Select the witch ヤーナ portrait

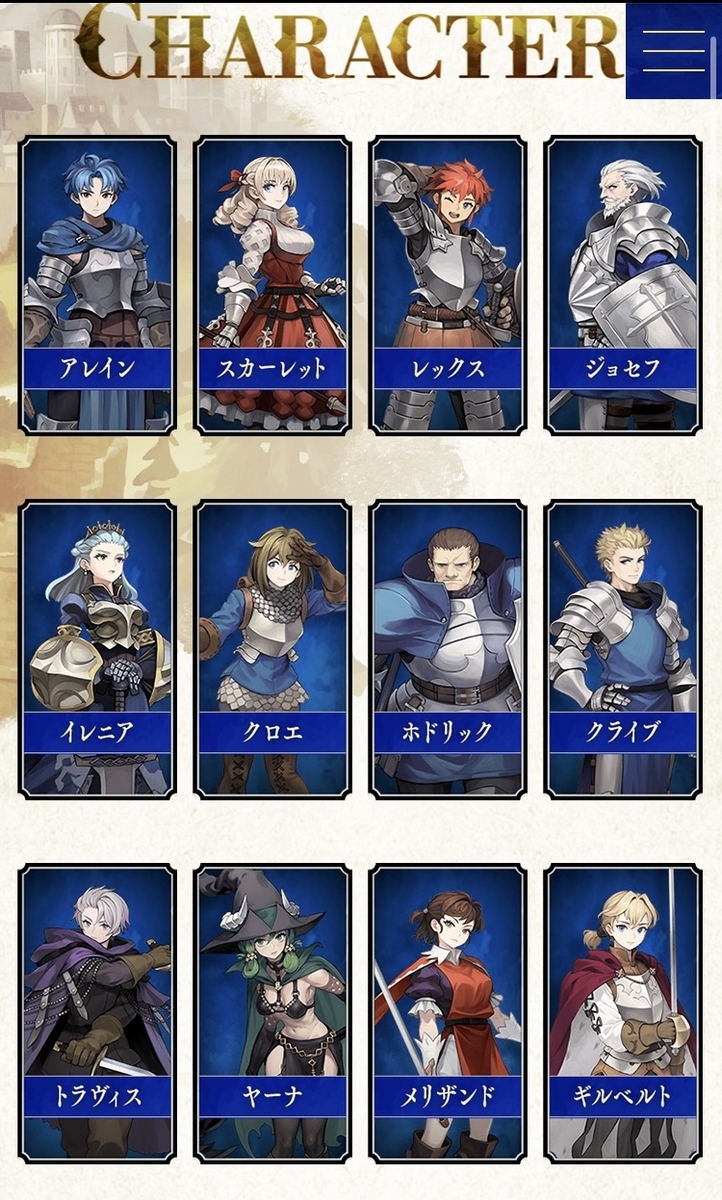pos(273,1014)
